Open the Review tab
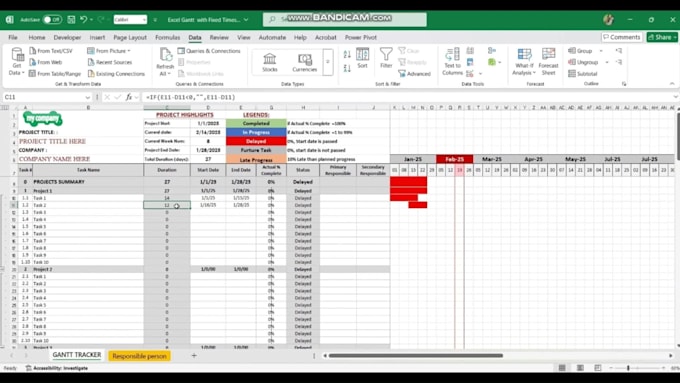This screenshot has height=383, width=680. pos(219,37)
